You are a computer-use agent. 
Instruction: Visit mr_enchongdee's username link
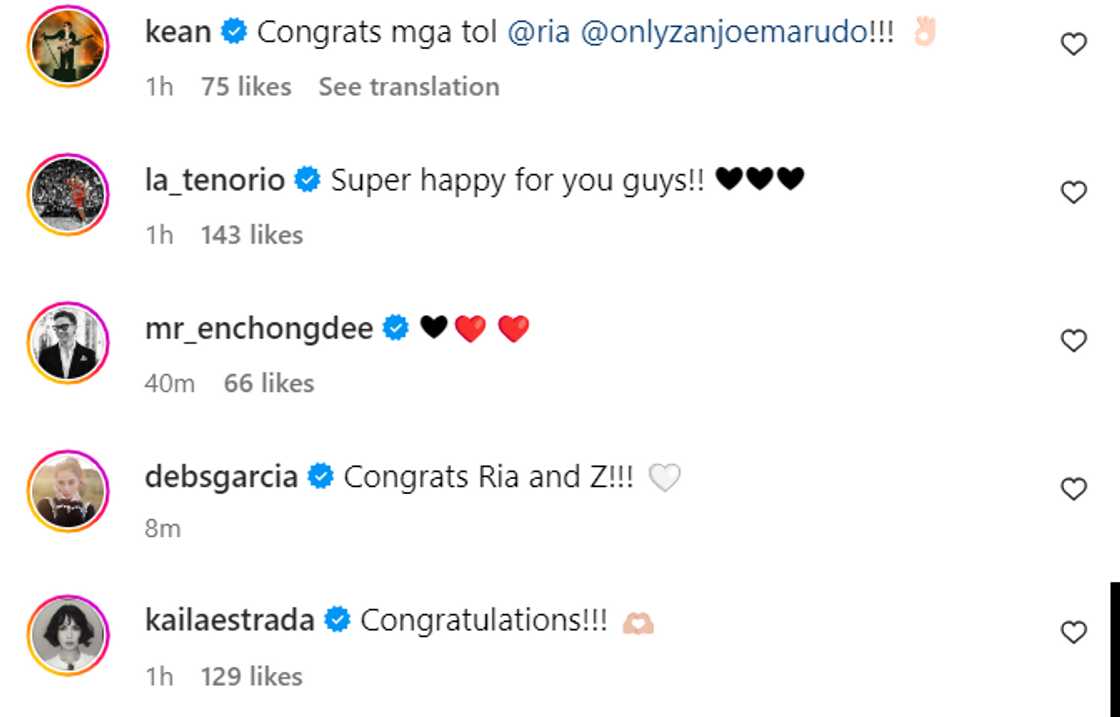[259, 328]
